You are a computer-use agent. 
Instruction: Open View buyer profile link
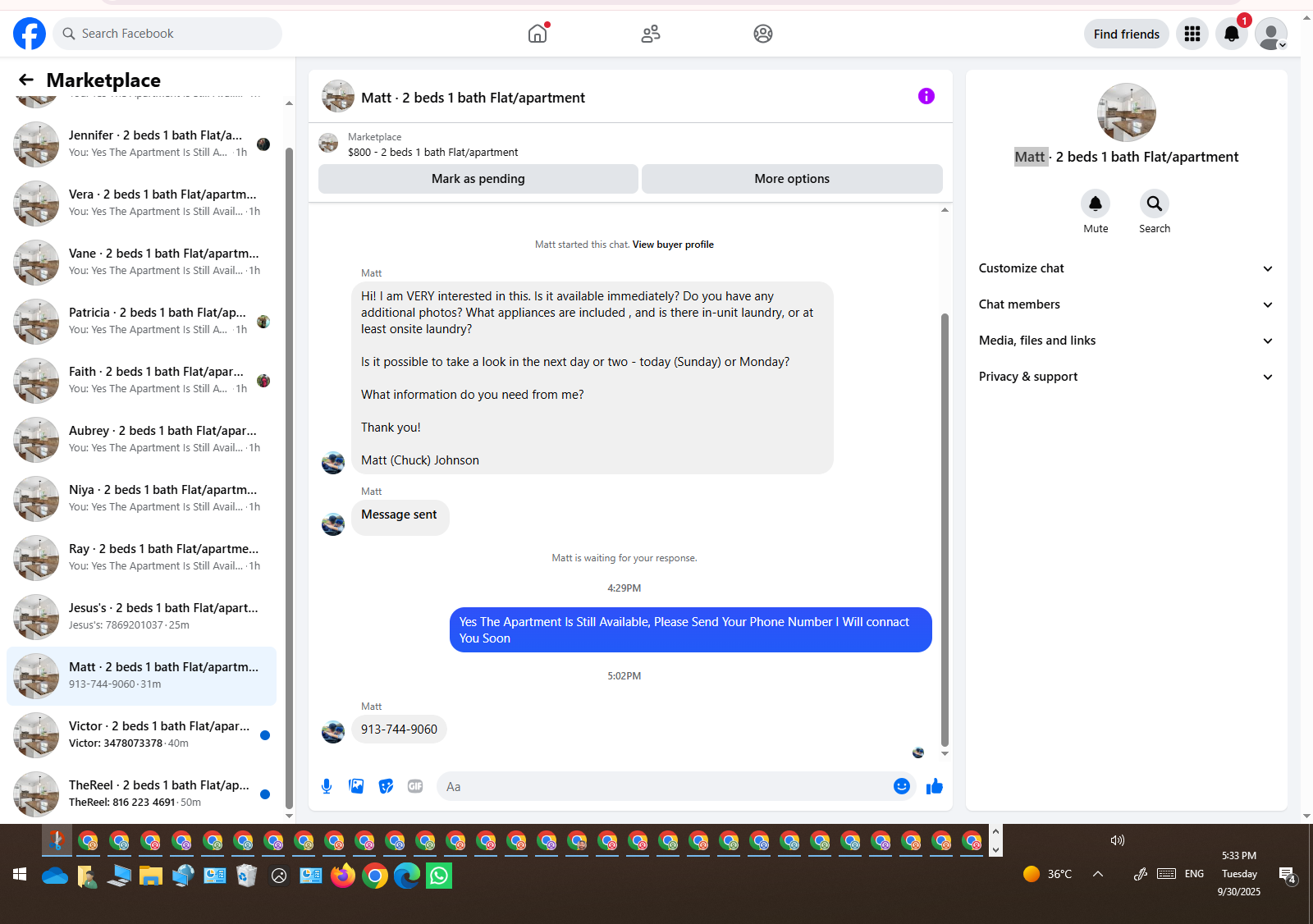coord(673,245)
